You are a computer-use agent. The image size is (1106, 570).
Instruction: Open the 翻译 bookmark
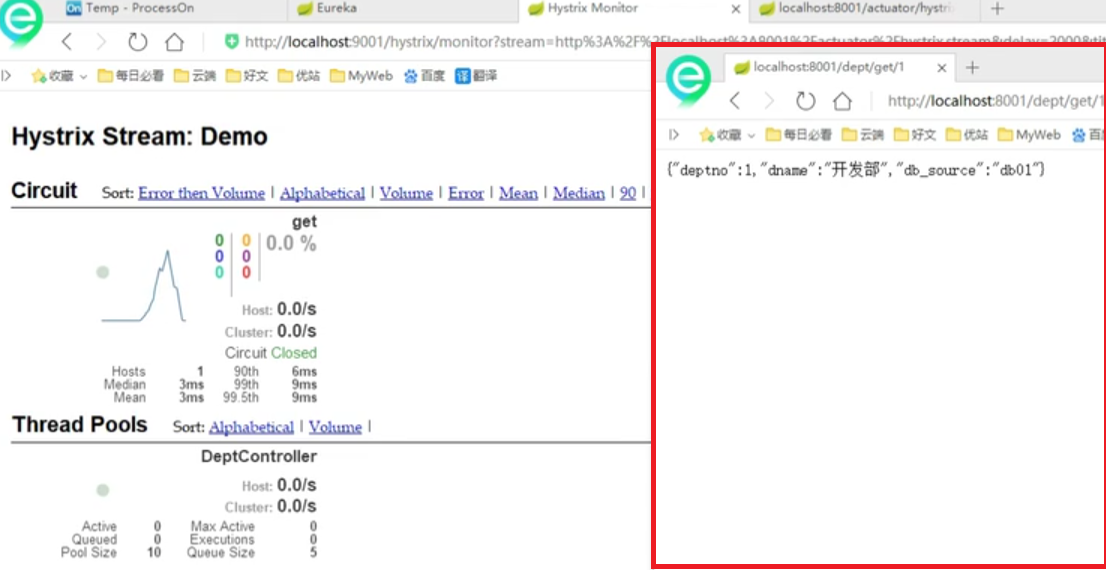[x=477, y=76]
